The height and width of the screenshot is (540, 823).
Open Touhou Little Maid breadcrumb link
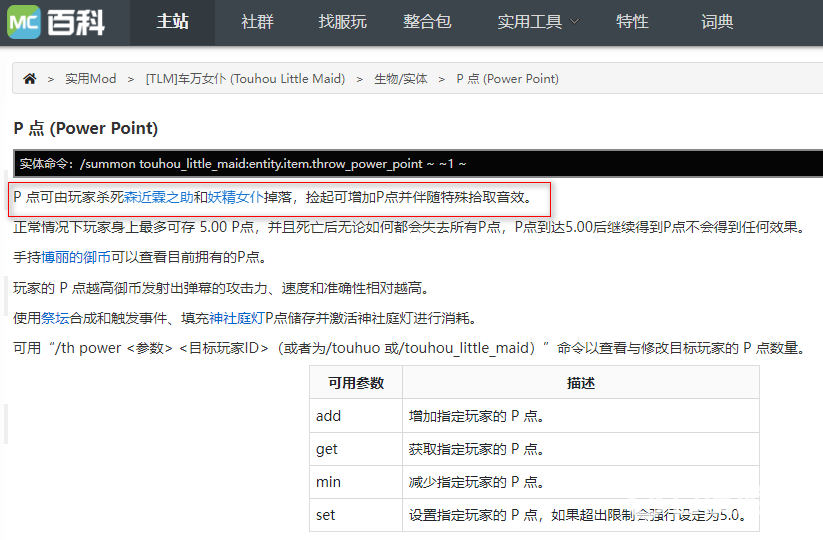pos(245,79)
